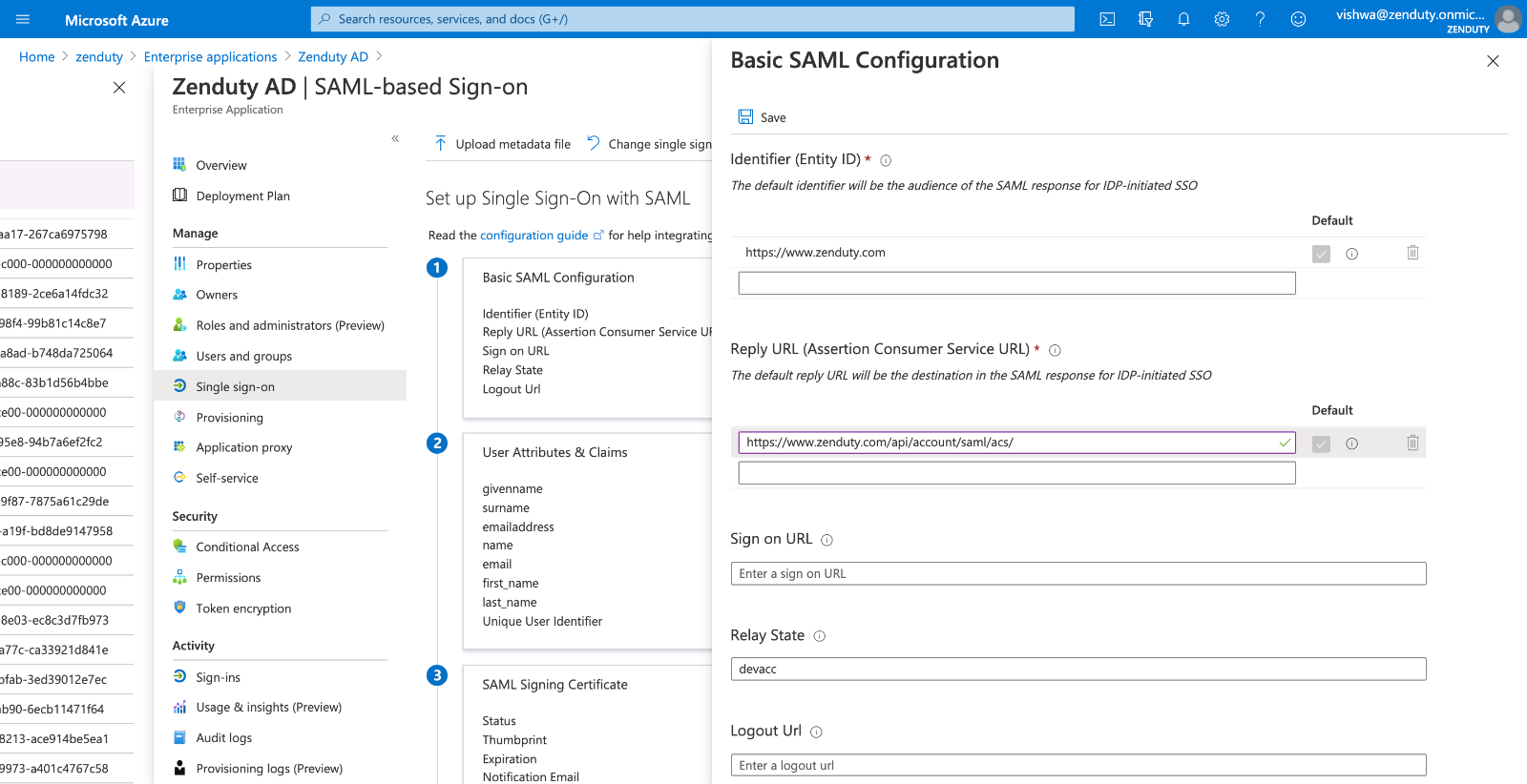Open the feedback smiley icon
Image resolution: width=1527 pixels, height=784 pixels.
[x=1298, y=19]
